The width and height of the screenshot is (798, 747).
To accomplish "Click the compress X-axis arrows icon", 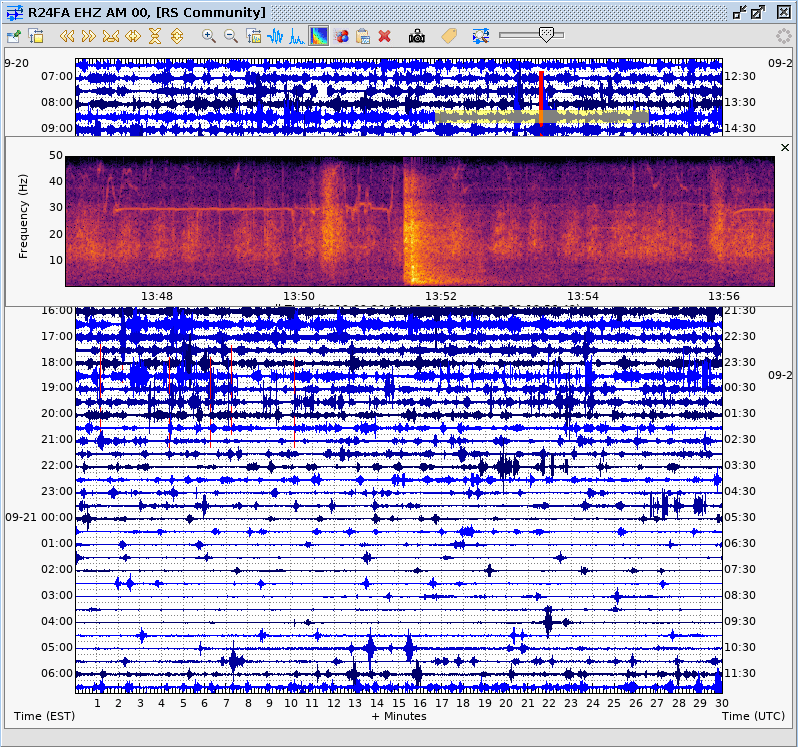I will [110, 36].
